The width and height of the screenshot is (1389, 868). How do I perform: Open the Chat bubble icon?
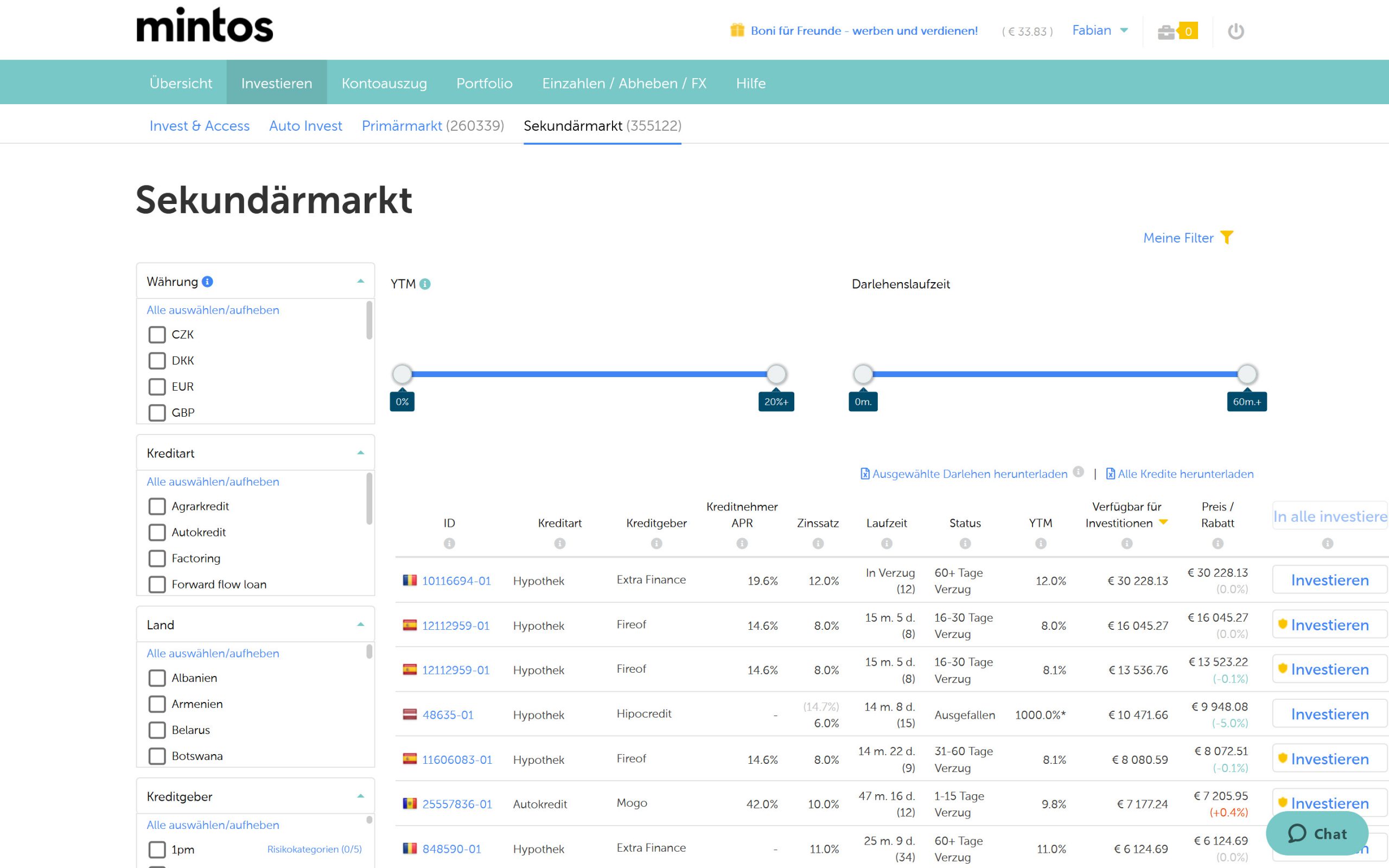click(1298, 834)
